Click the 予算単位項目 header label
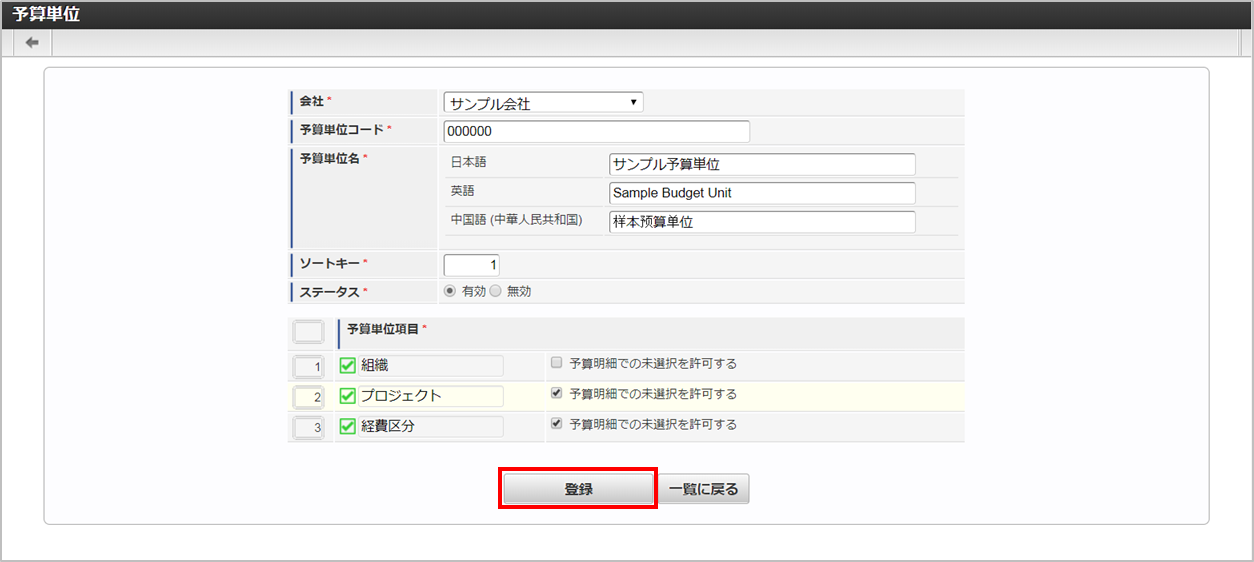 (384, 328)
